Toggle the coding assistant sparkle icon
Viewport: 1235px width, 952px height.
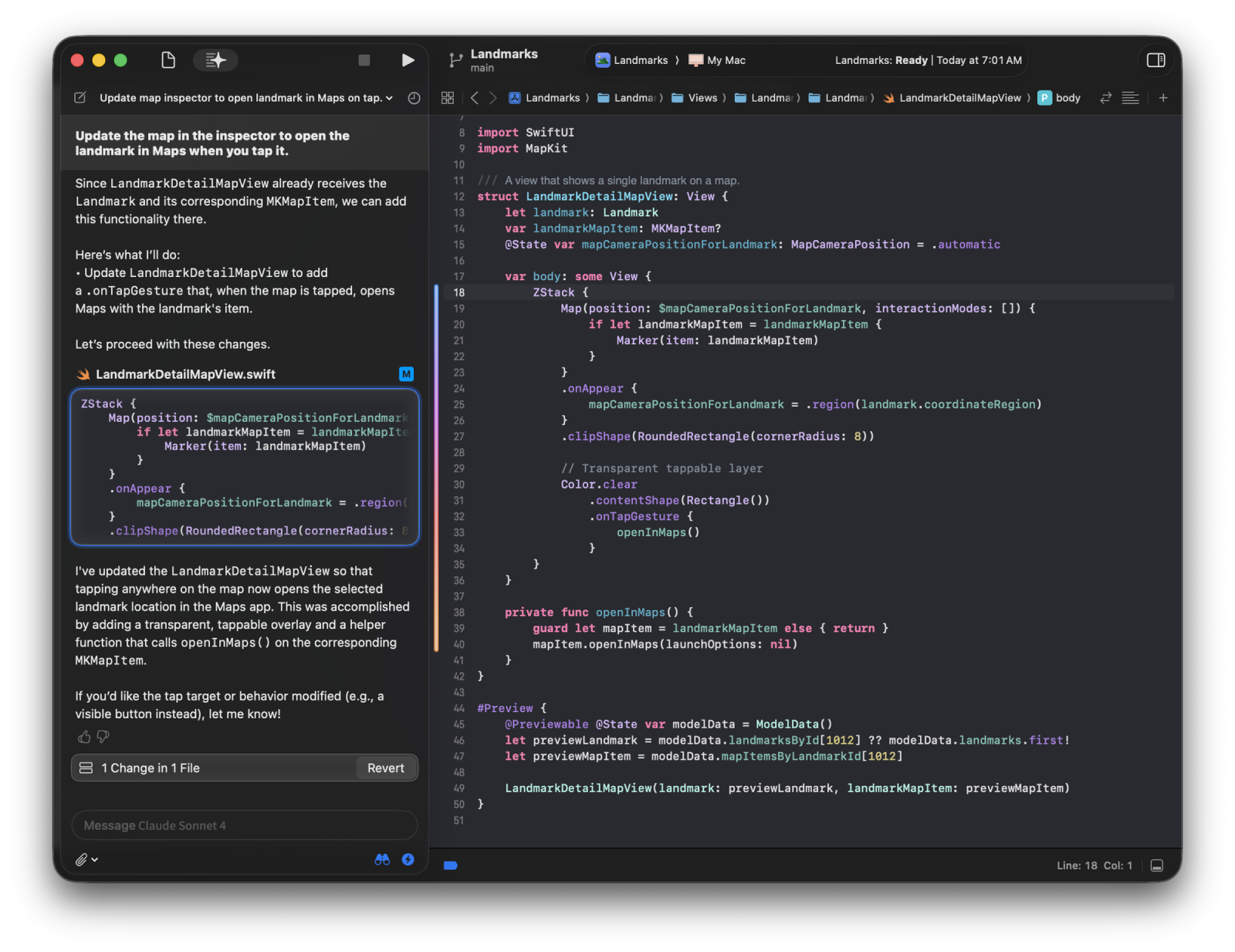pos(215,60)
